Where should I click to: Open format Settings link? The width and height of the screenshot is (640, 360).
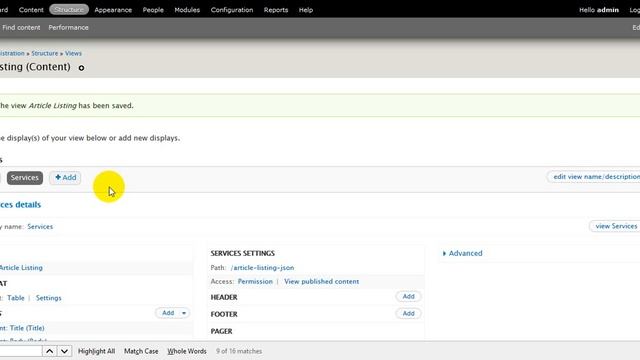(49, 298)
